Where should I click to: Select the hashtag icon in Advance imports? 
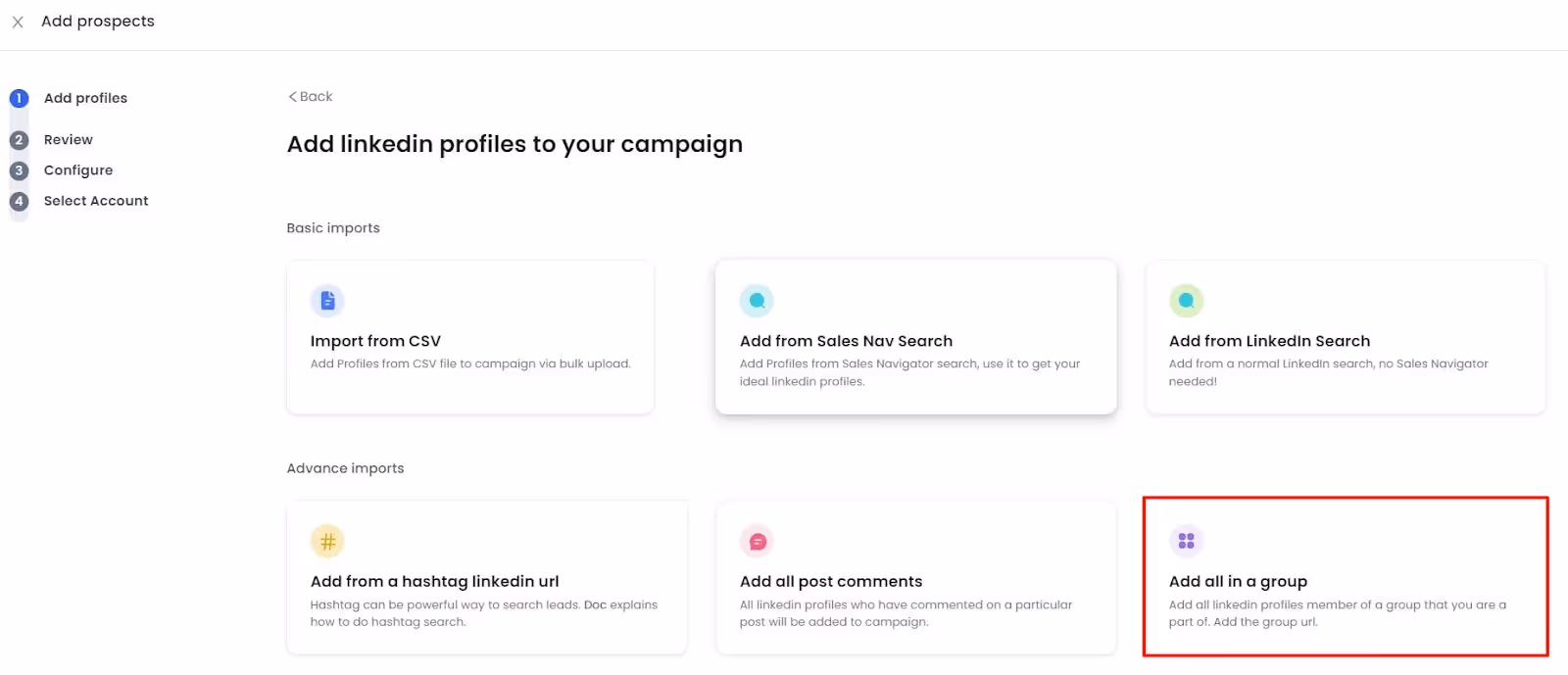click(327, 540)
